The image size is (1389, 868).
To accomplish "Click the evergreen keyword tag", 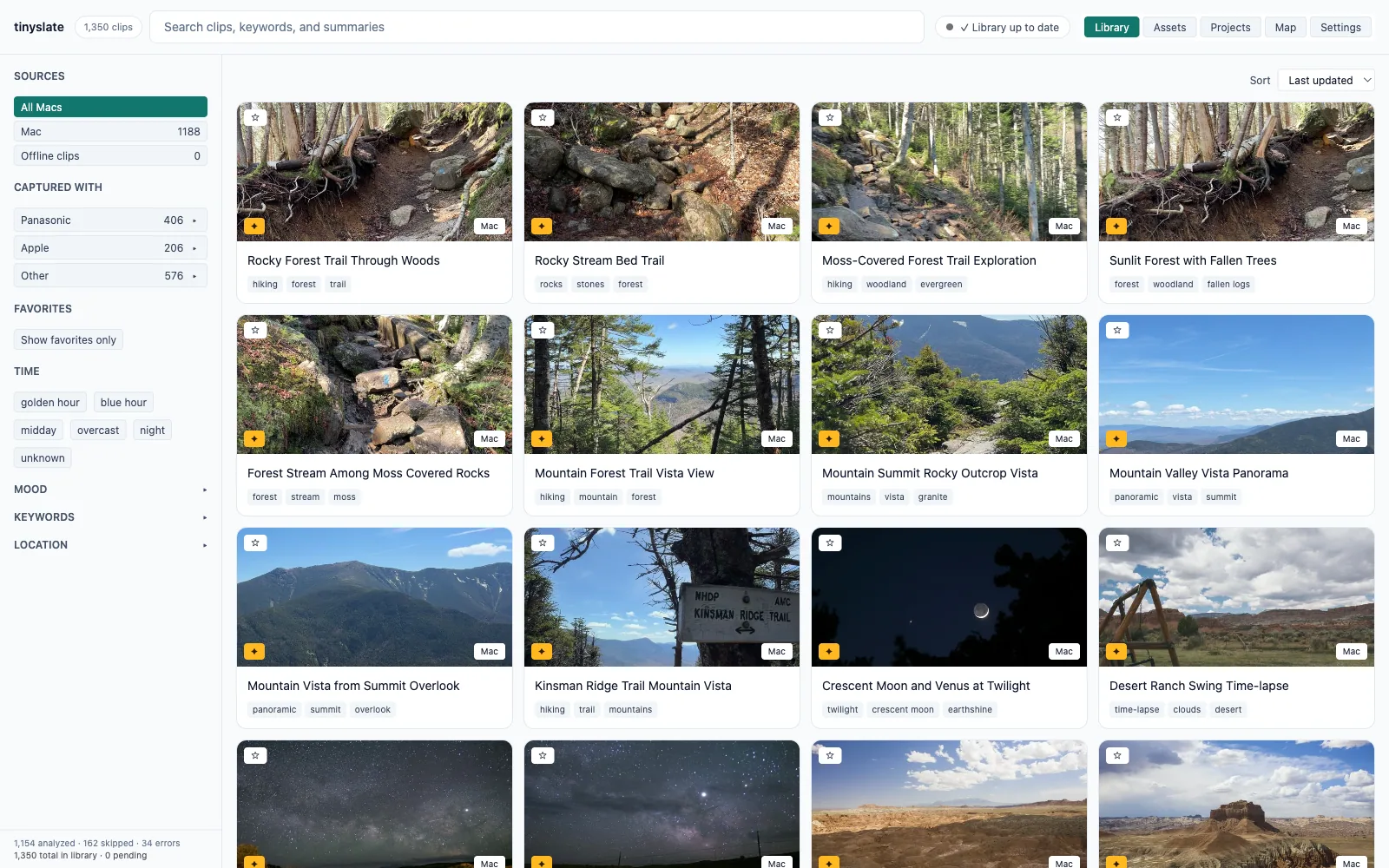I will click(x=941, y=285).
